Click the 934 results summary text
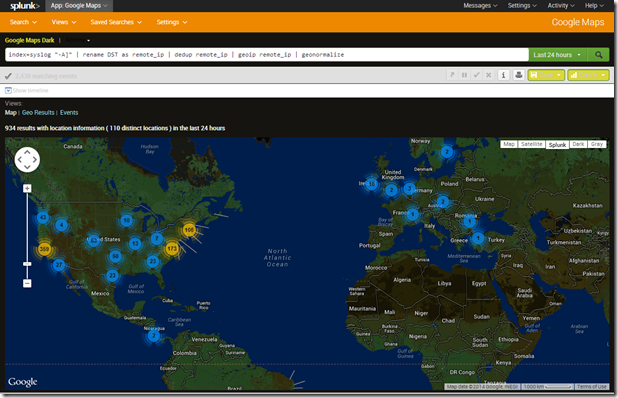This screenshot has height=398, width=618. click(115, 128)
